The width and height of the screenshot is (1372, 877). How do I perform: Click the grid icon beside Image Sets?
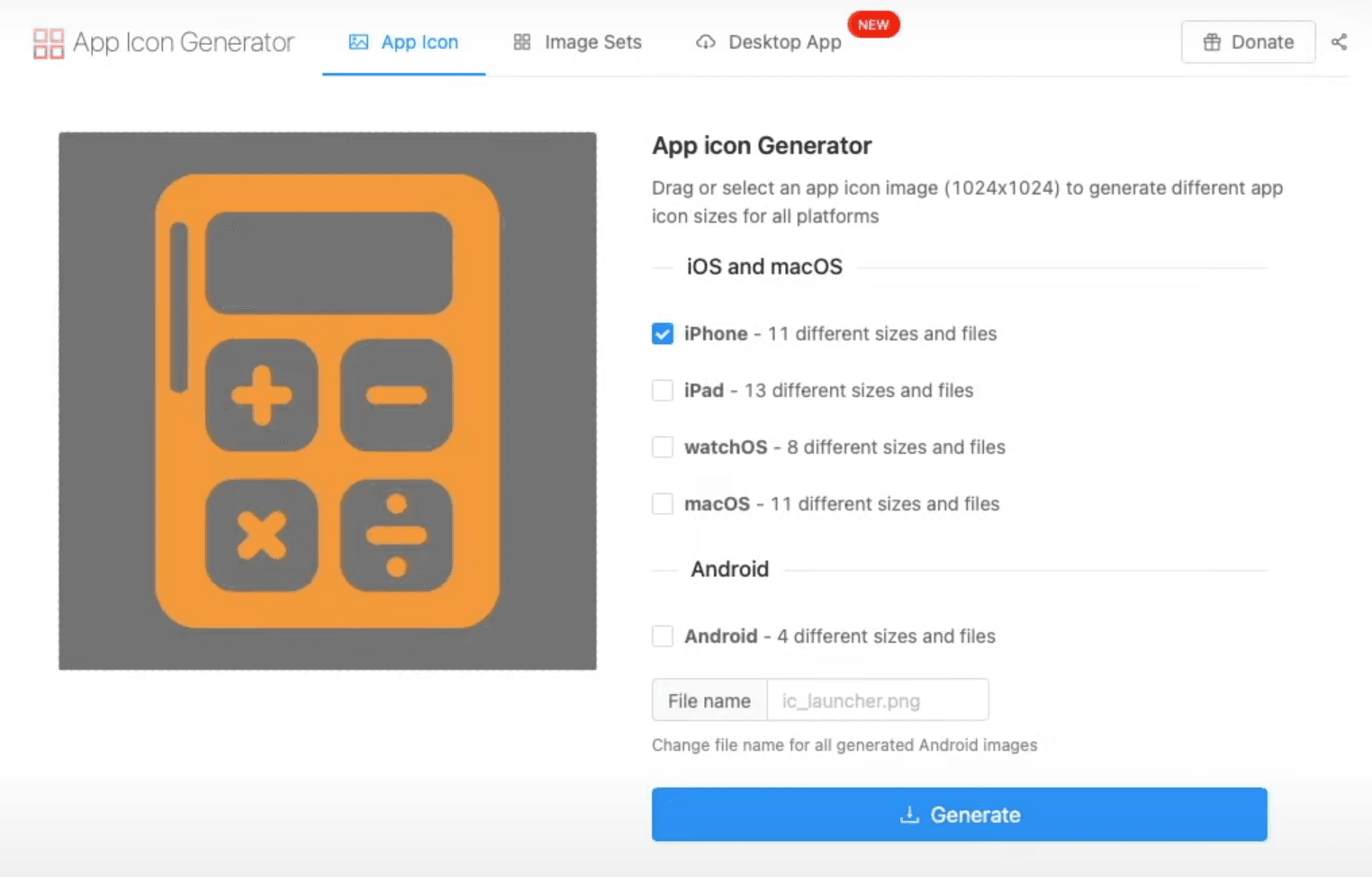click(x=522, y=42)
